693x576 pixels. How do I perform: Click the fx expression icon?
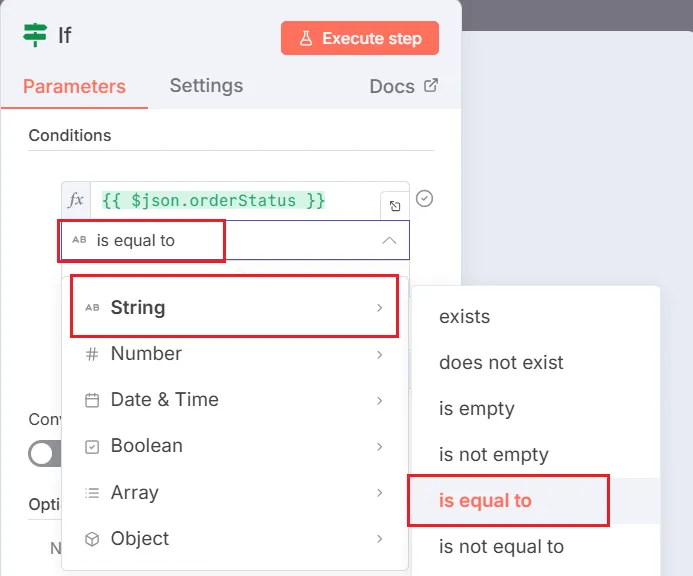76,200
